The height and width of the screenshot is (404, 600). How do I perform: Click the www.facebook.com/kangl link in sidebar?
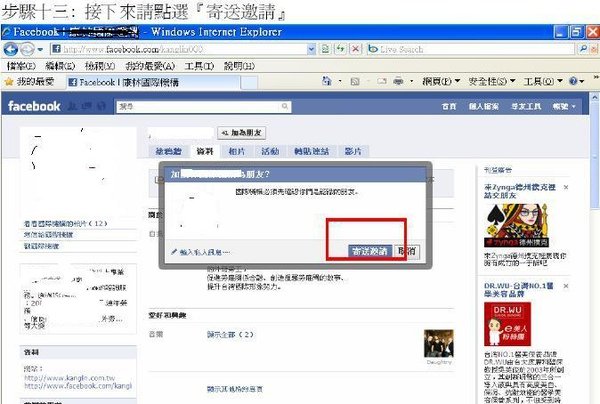[78, 386]
